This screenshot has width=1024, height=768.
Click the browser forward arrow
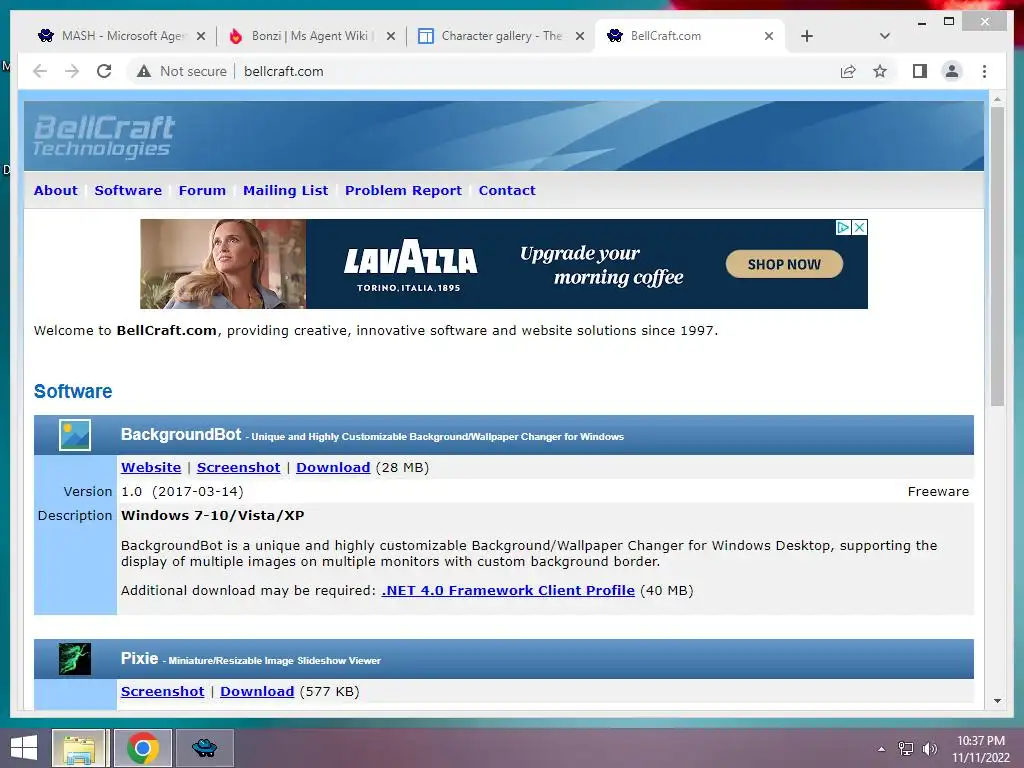click(72, 71)
